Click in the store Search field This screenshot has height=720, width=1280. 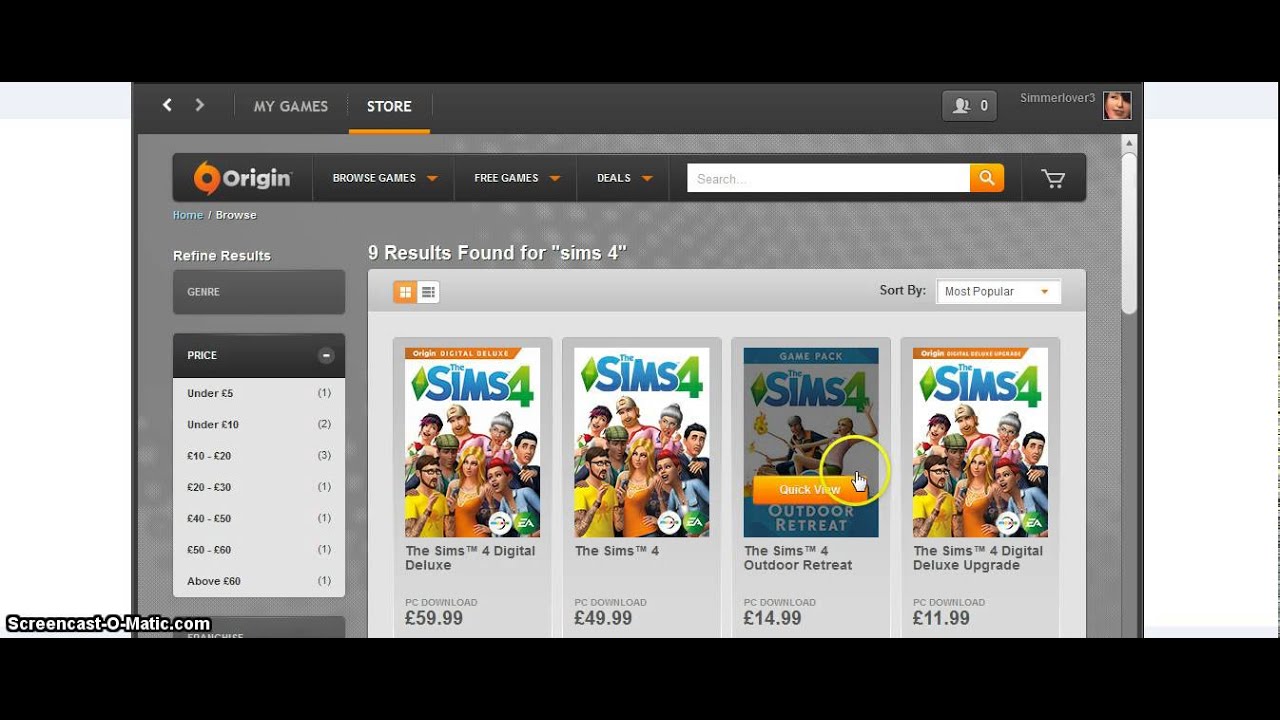tap(828, 178)
